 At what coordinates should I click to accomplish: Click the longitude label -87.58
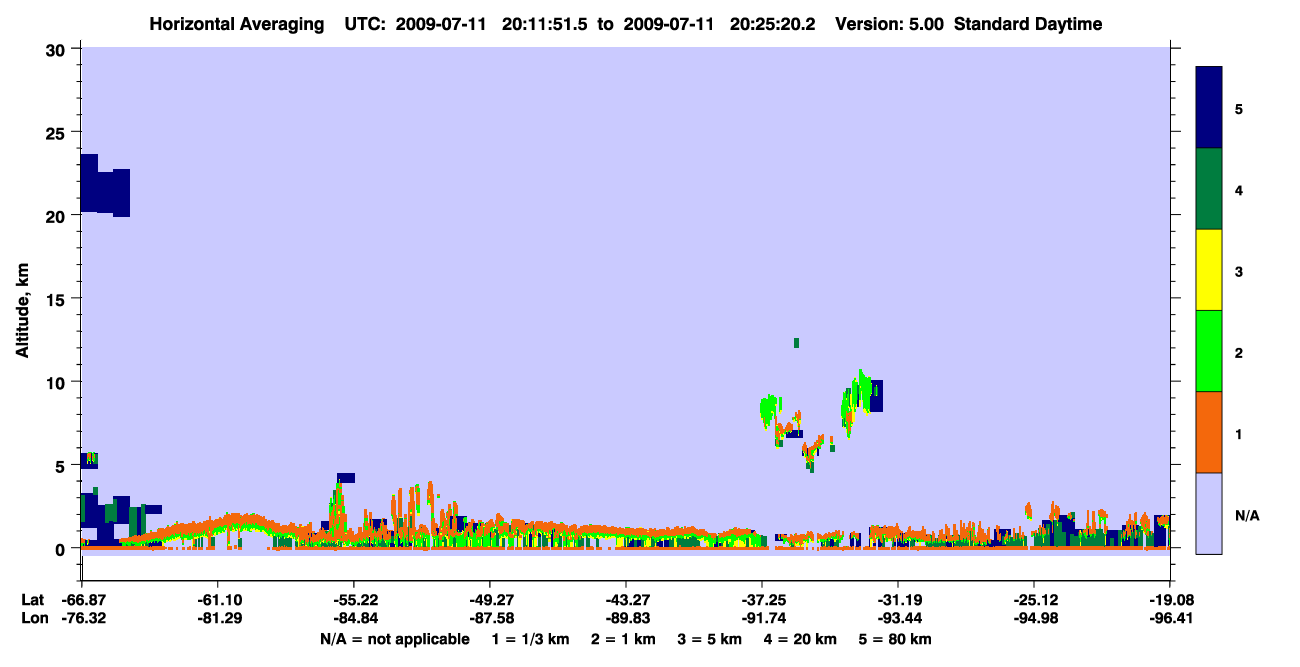[490, 619]
